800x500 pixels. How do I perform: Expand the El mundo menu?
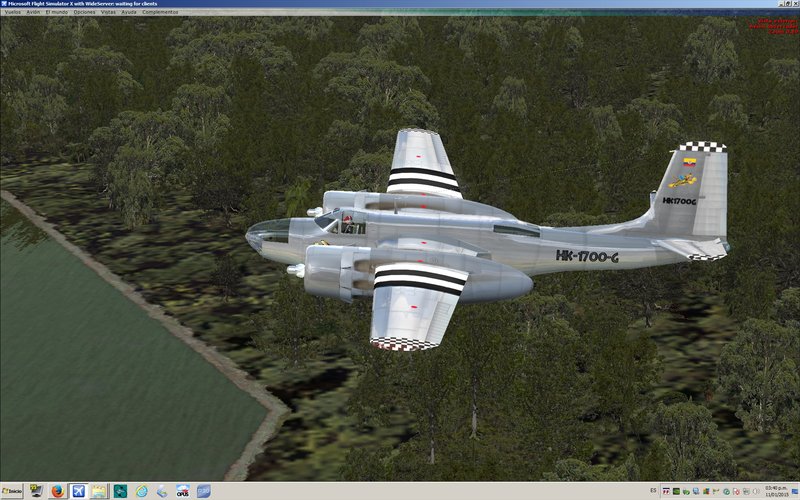click(58, 12)
